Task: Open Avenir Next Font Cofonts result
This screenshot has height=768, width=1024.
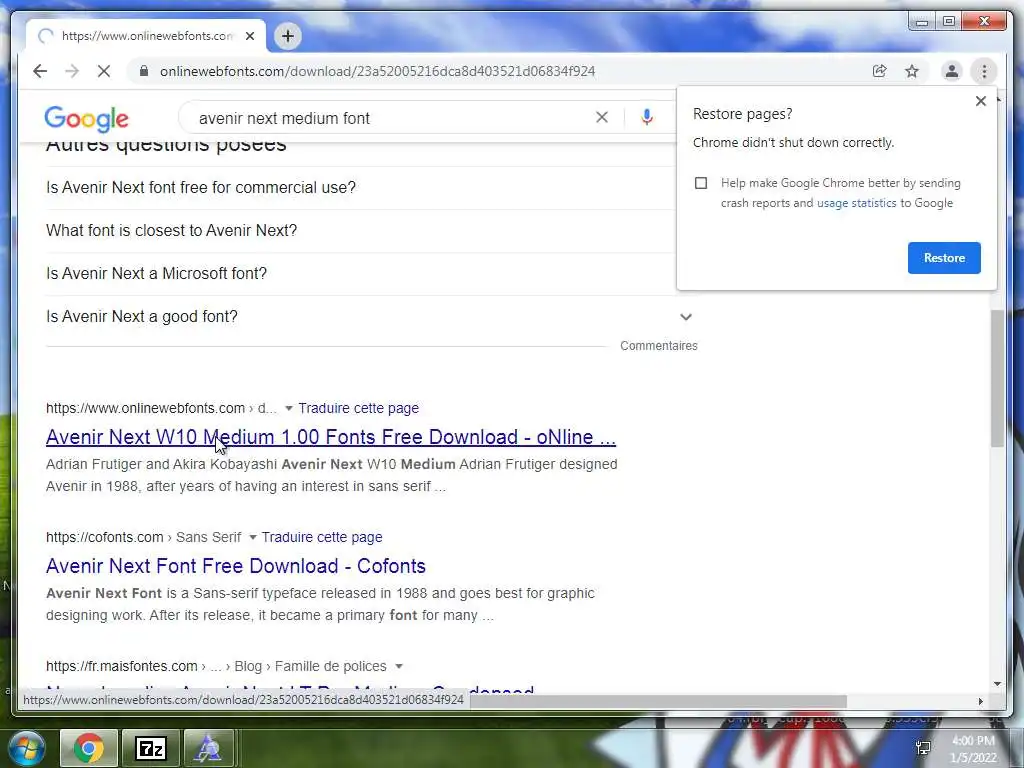Action: (x=236, y=566)
